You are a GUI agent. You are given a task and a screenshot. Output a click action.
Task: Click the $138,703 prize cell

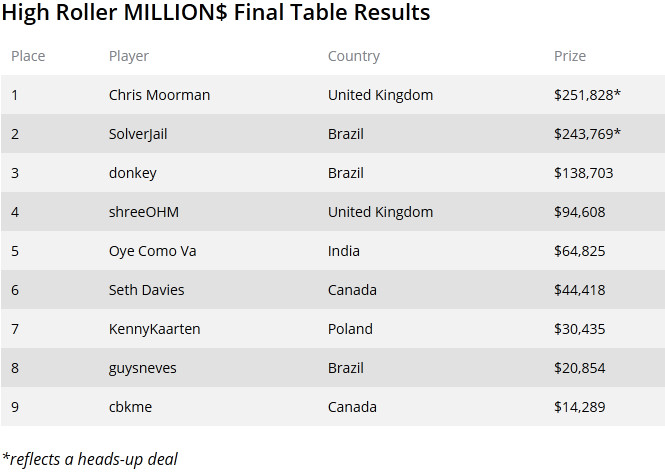(x=584, y=173)
